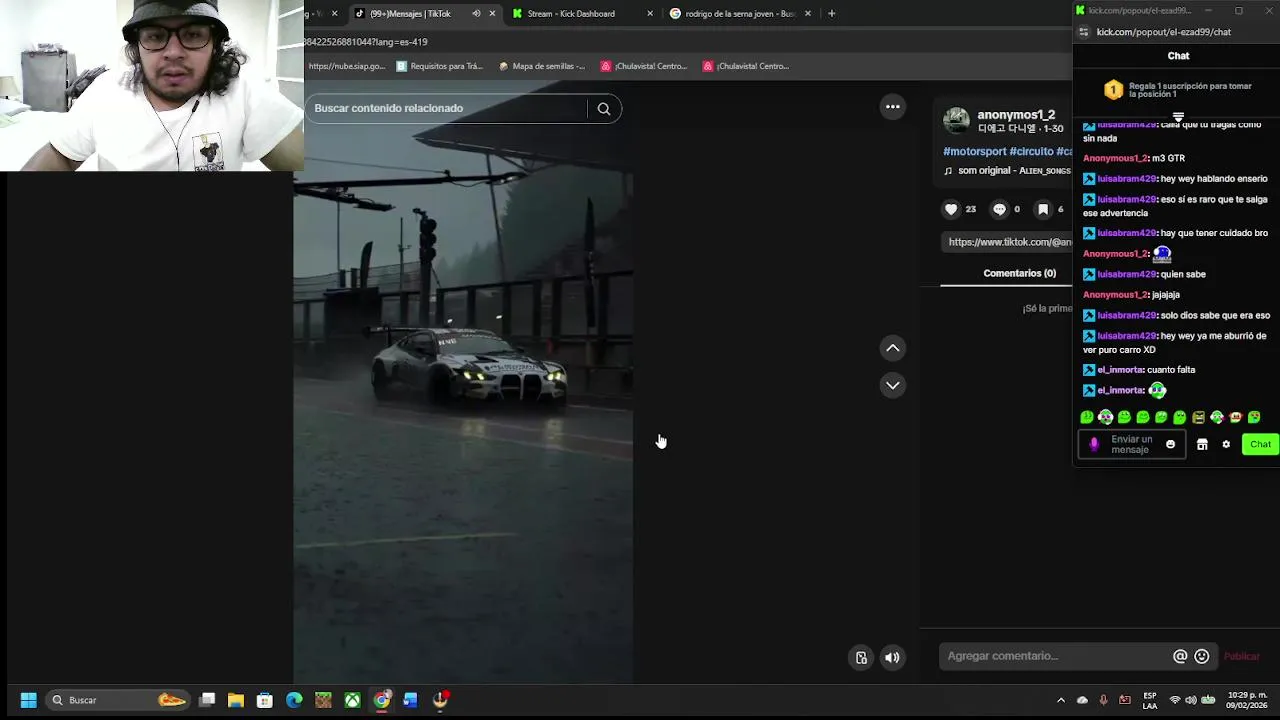Open emoji picker in TikTok comment box
This screenshot has height=720, width=1280.
(1202, 656)
